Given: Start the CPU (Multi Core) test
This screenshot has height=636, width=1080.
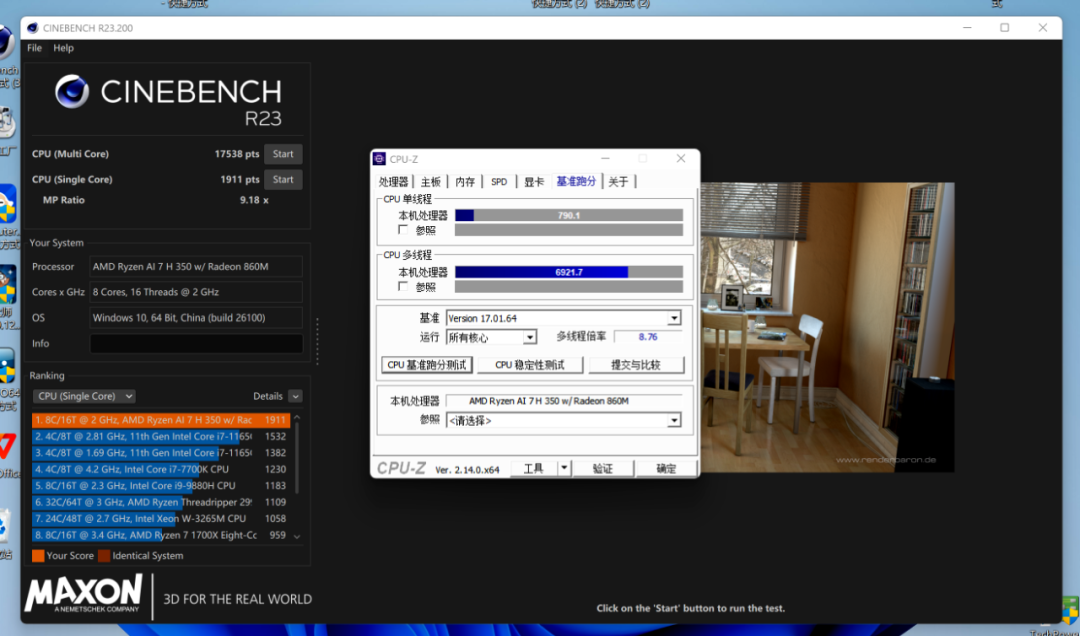Looking at the screenshot, I should (x=283, y=154).
